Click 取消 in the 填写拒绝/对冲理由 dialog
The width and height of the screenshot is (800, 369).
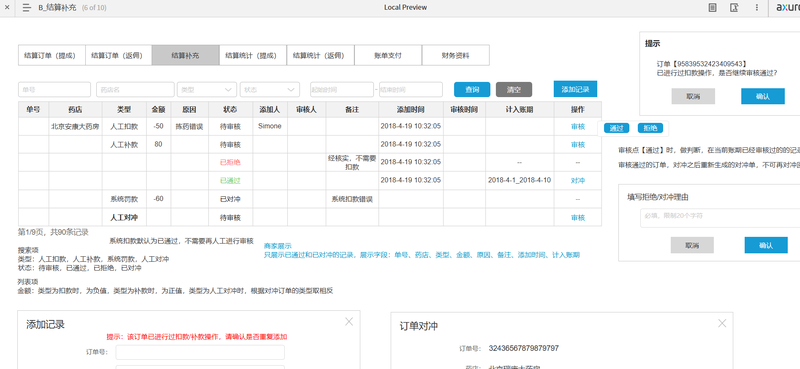(692, 245)
